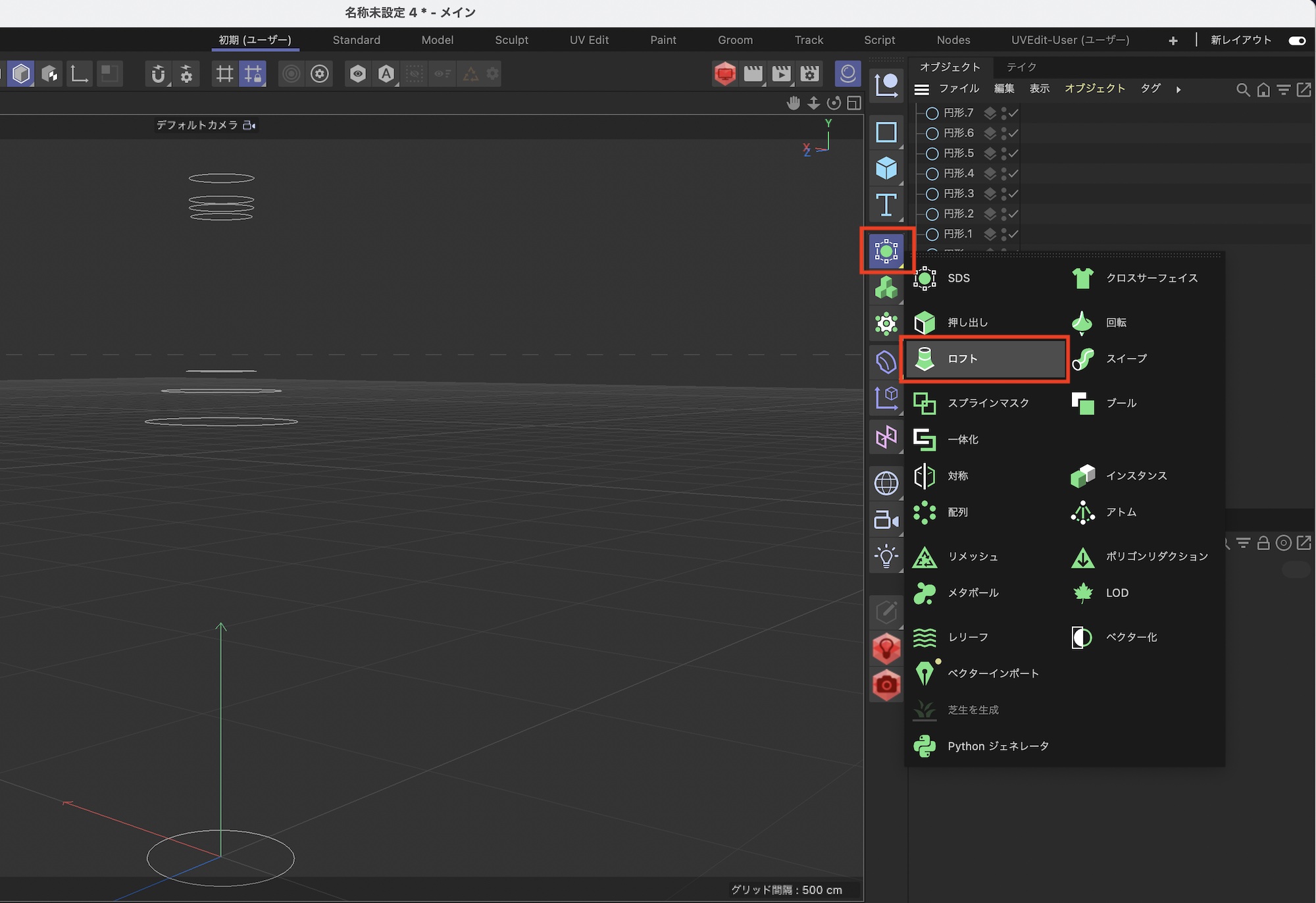The width and height of the screenshot is (1316, 903).
Task: Switch to the Sculpt layout tab
Action: pyautogui.click(x=511, y=40)
